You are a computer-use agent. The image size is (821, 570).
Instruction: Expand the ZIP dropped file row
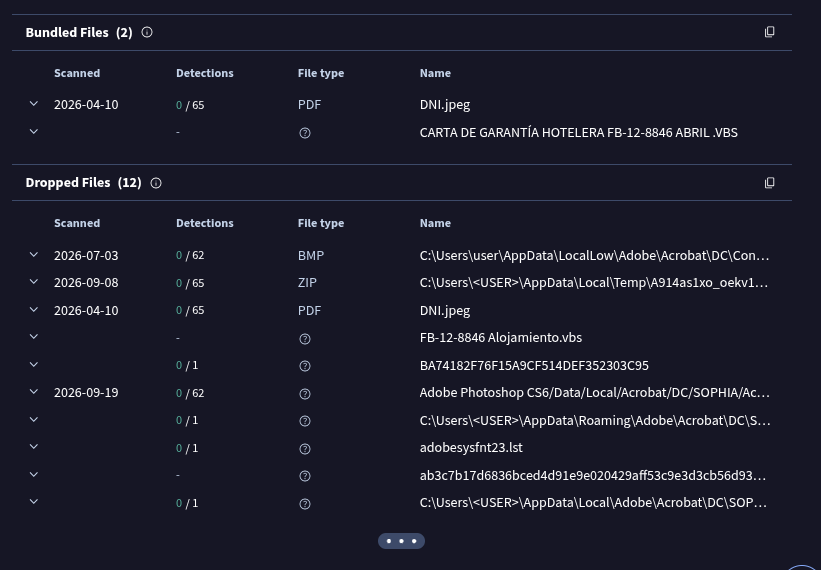[x=34, y=282]
